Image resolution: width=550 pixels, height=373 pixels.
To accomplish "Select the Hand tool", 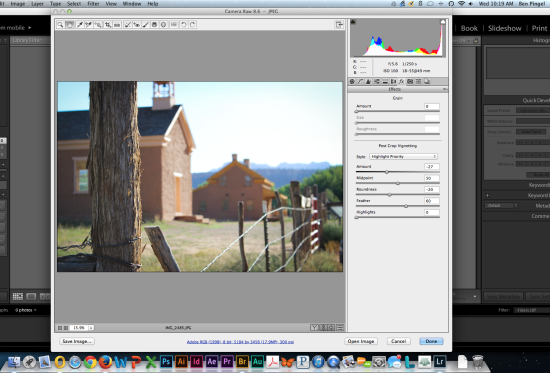I will pyautogui.click(x=69, y=25).
